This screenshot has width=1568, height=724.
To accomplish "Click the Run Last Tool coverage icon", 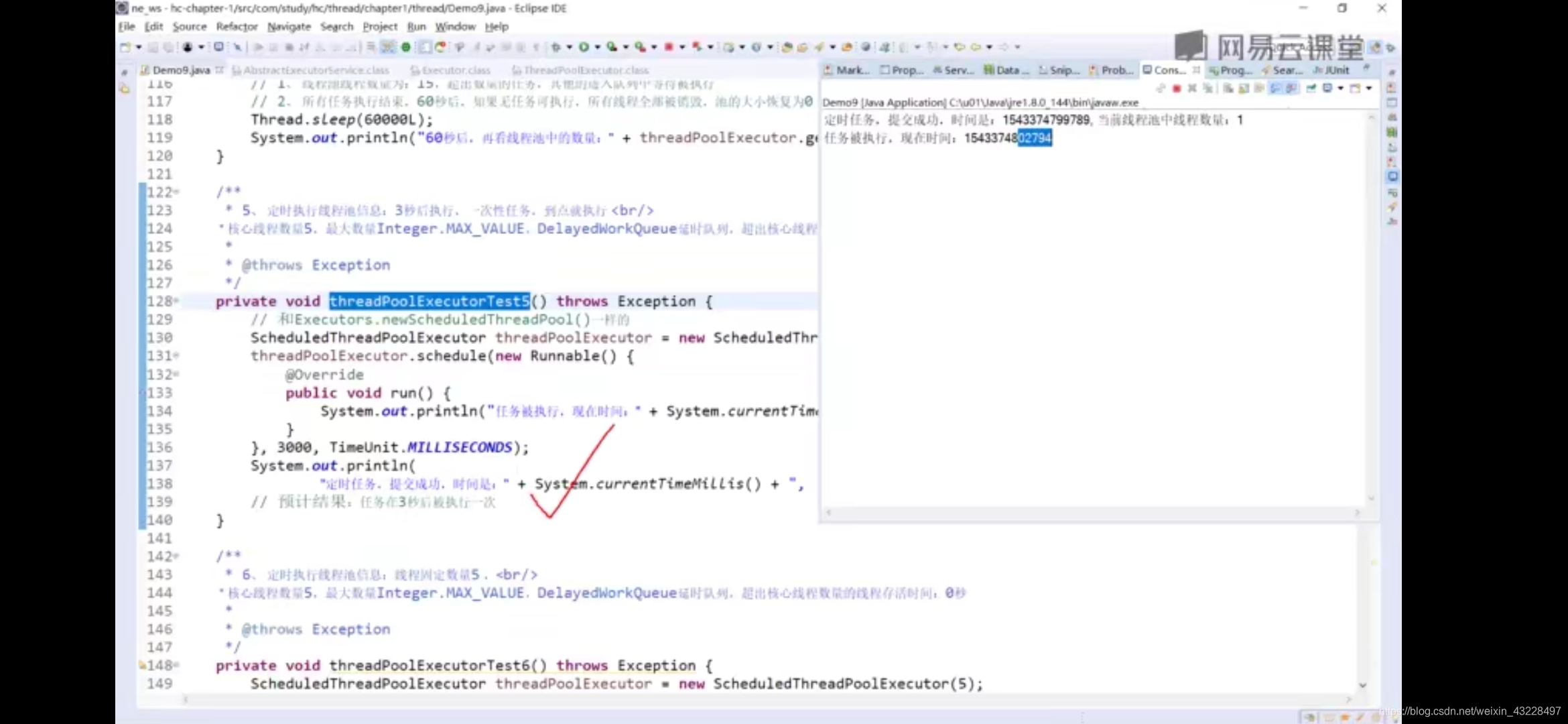I will tap(612, 47).
